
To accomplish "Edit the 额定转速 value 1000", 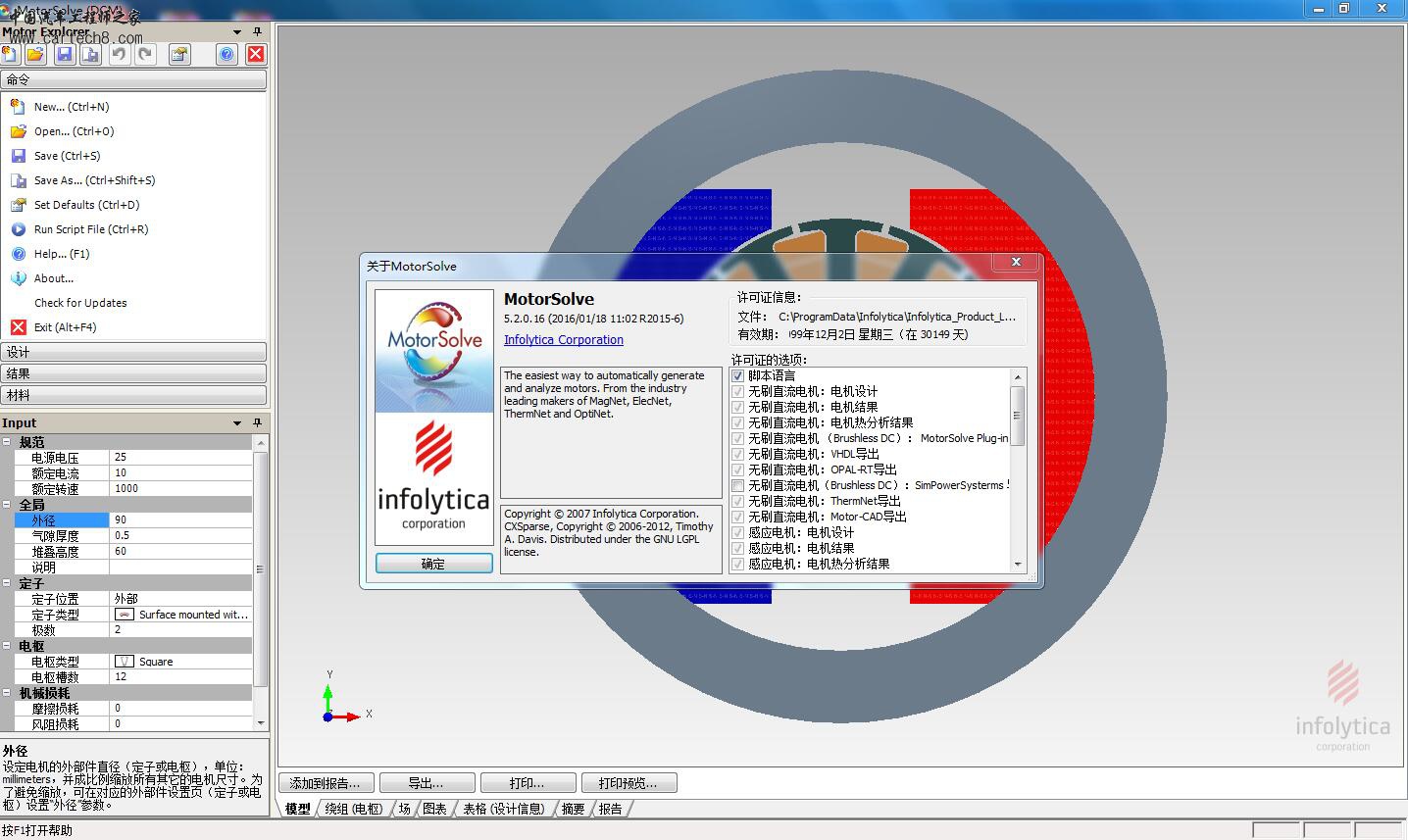I will click(x=180, y=489).
